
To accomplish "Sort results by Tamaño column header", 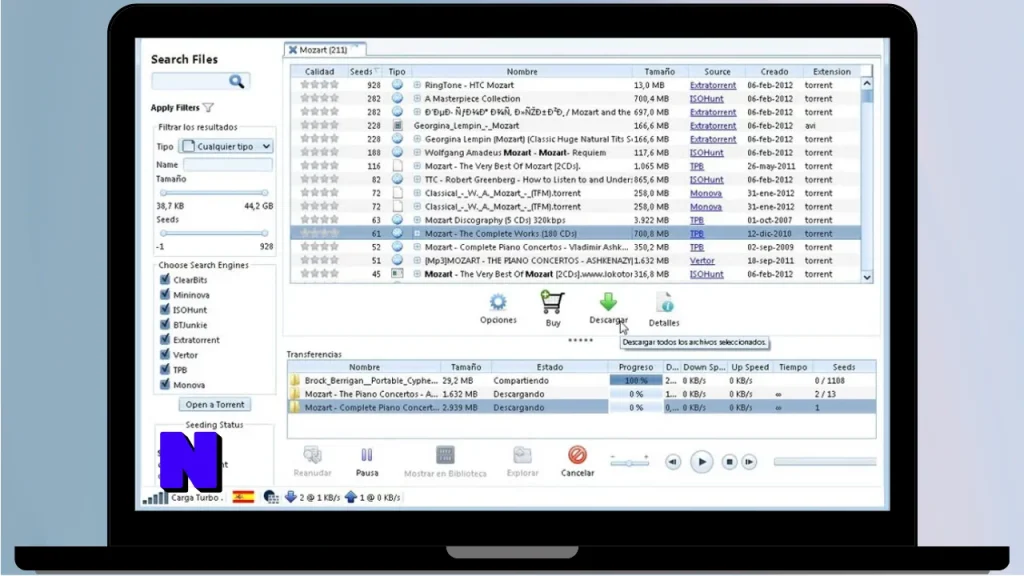I will [659, 71].
